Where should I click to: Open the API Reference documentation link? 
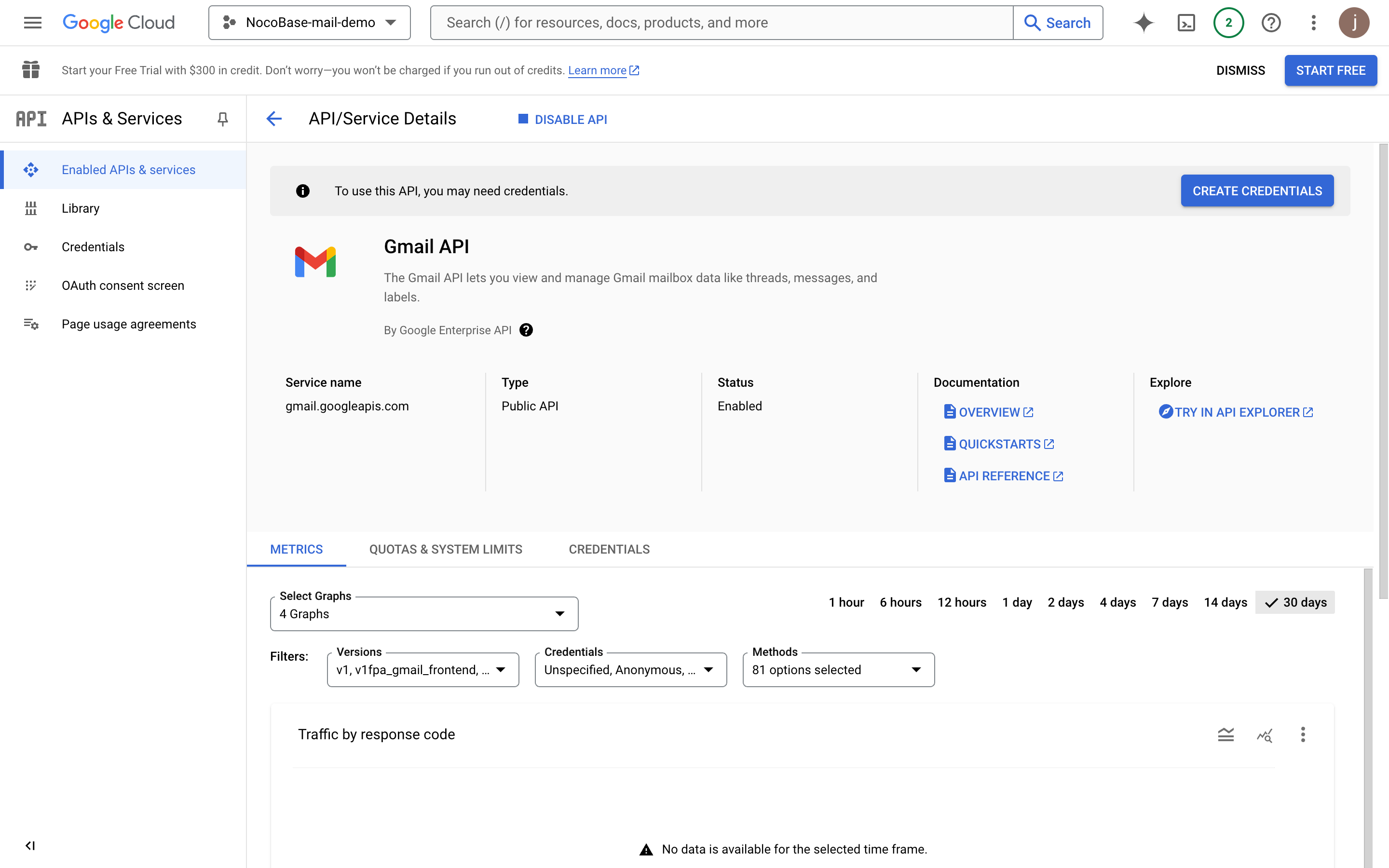tap(1004, 476)
